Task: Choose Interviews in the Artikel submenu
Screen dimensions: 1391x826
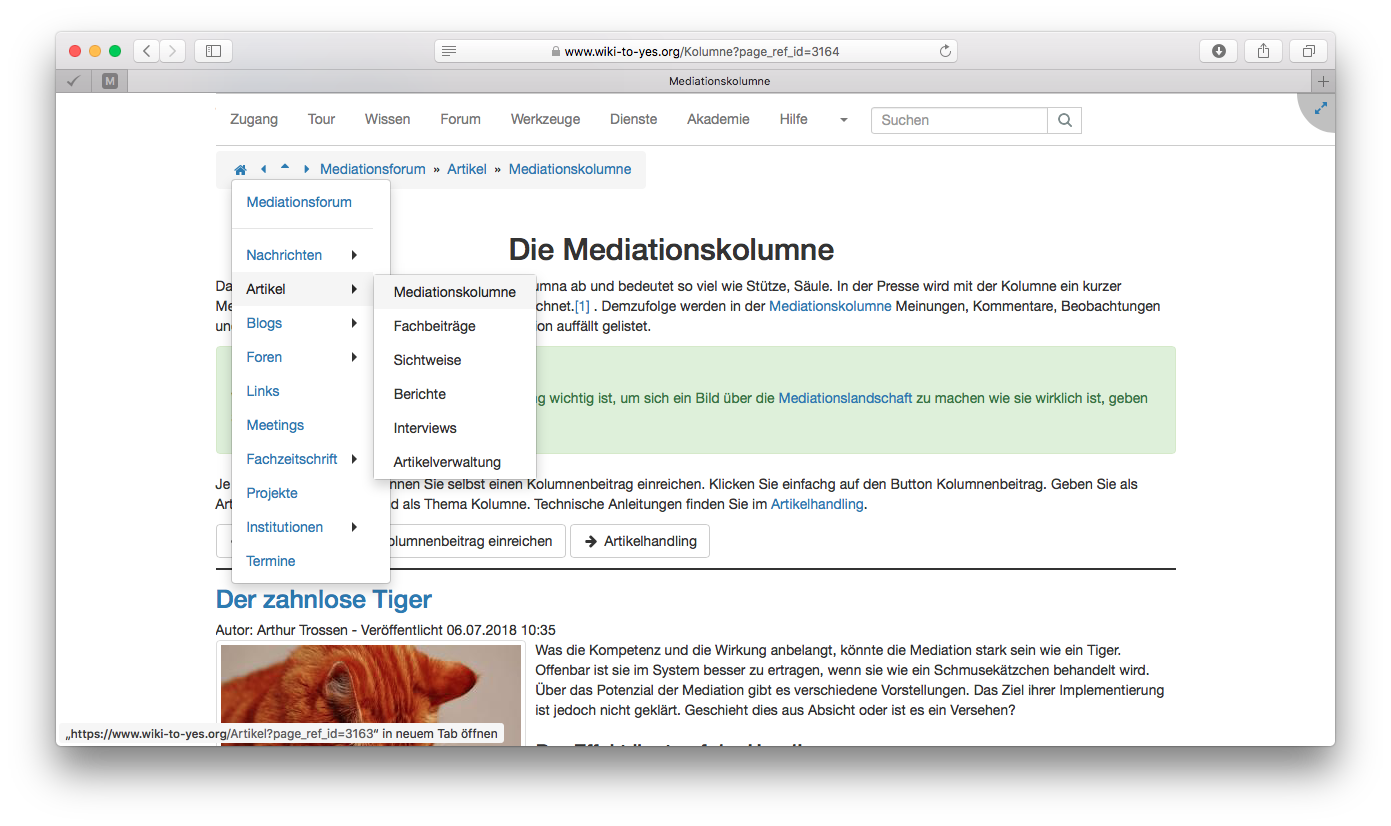Action: 425,428
